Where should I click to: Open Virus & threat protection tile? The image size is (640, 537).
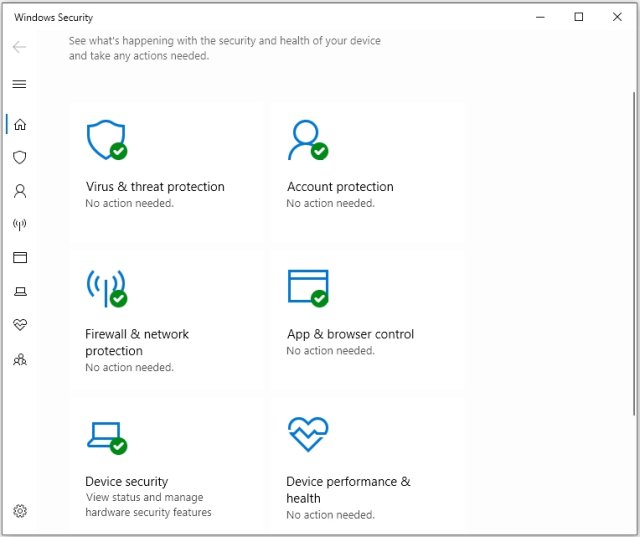tap(166, 171)
